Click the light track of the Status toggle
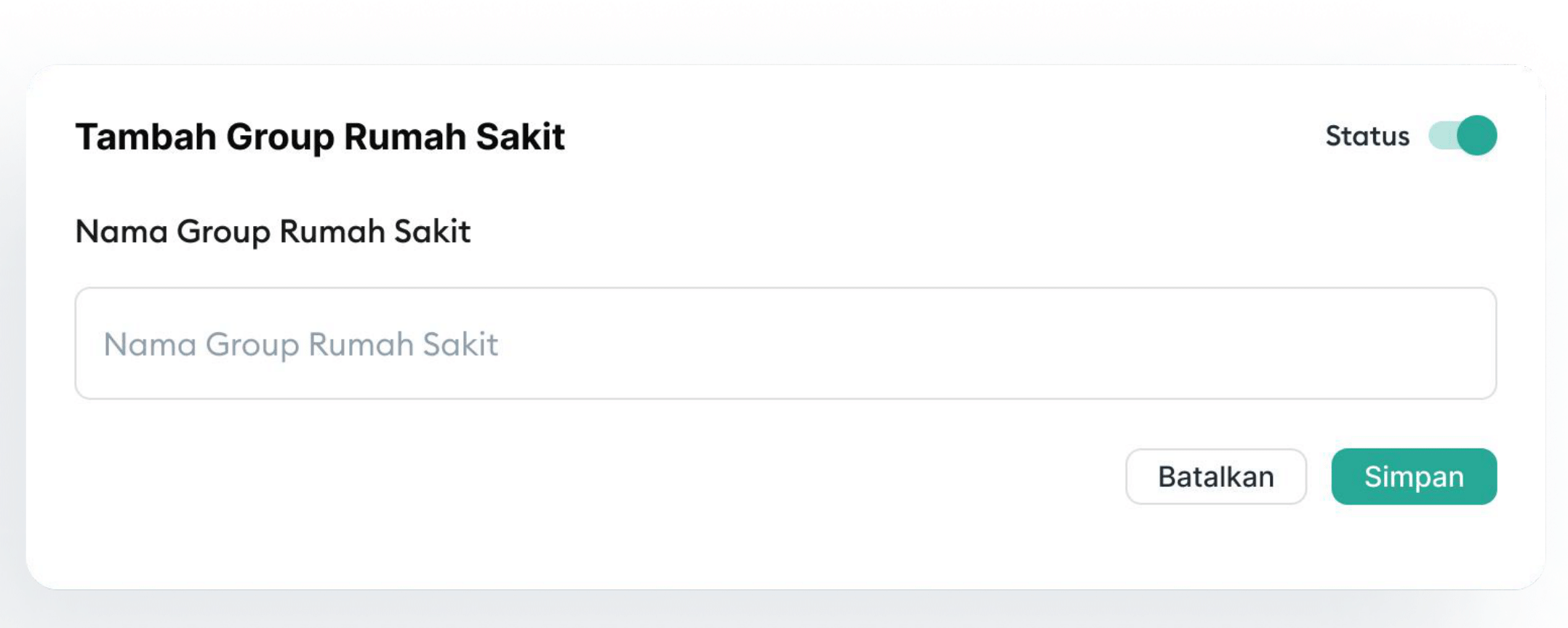The width and height of the screenshot is (1568, 628). pyautogui.click(x=1441, y=135)
